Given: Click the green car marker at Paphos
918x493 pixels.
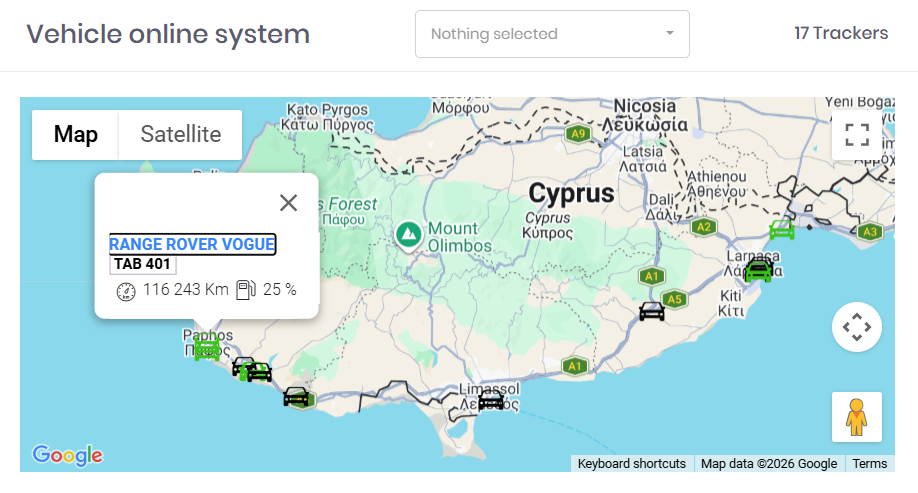Looking at the screenshot, I should (x=207, y=349).
